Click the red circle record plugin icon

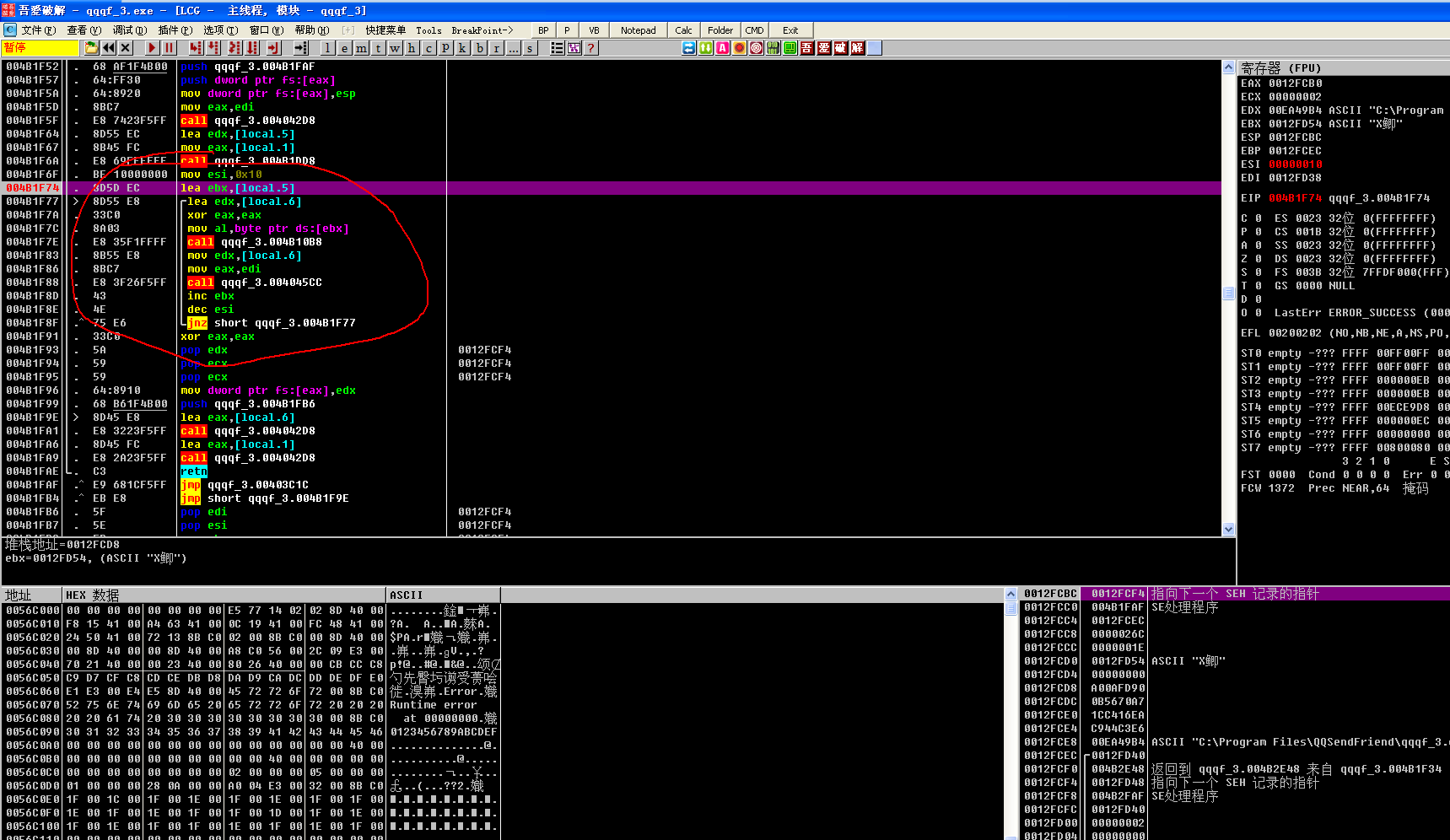pyautogui.click(x=739, y=48)
